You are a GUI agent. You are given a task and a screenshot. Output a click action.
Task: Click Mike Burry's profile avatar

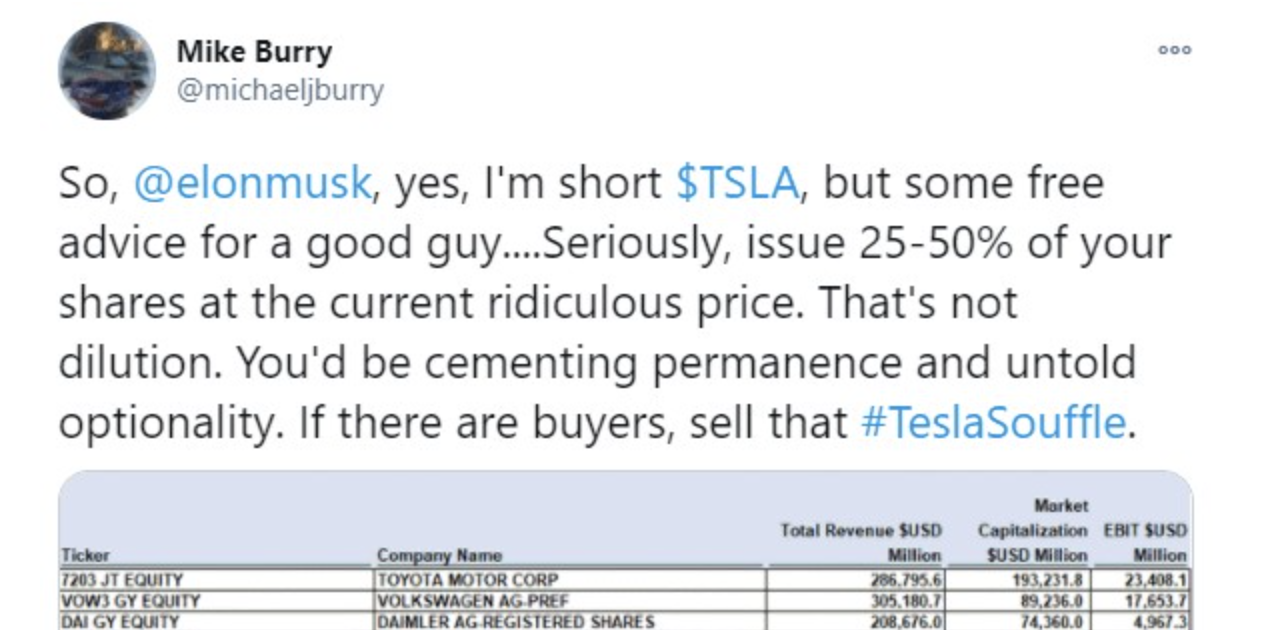point(107,71)
